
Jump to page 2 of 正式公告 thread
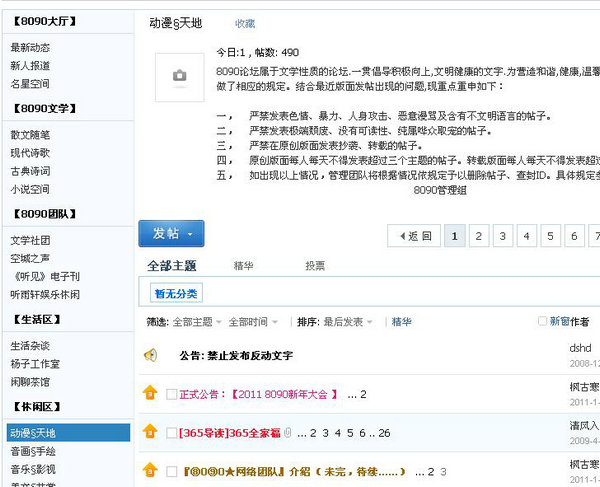tap(363, 394)
